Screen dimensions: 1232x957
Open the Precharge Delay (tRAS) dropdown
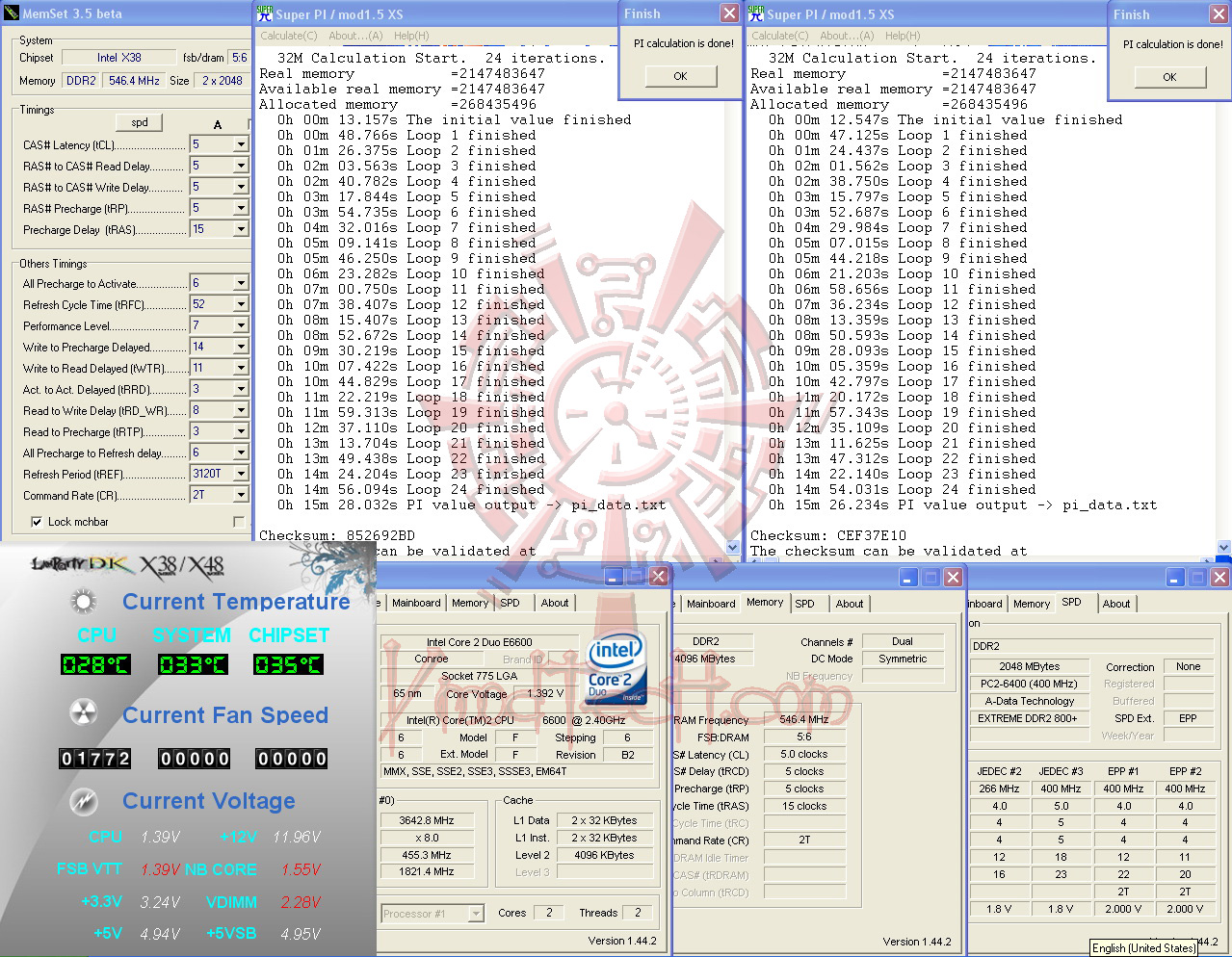pyautogui.click(x=241, y=229)
